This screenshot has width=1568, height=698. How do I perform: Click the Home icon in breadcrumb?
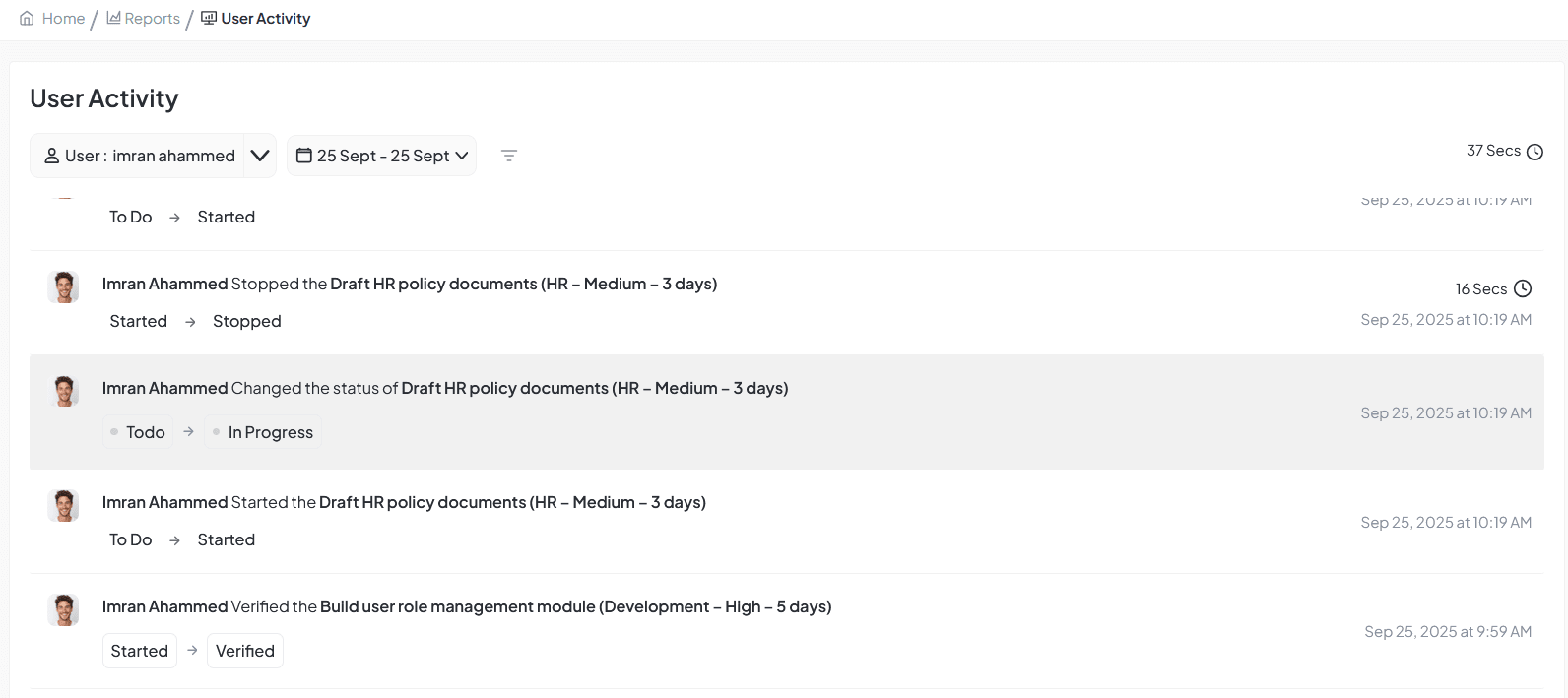coord(27,19)
